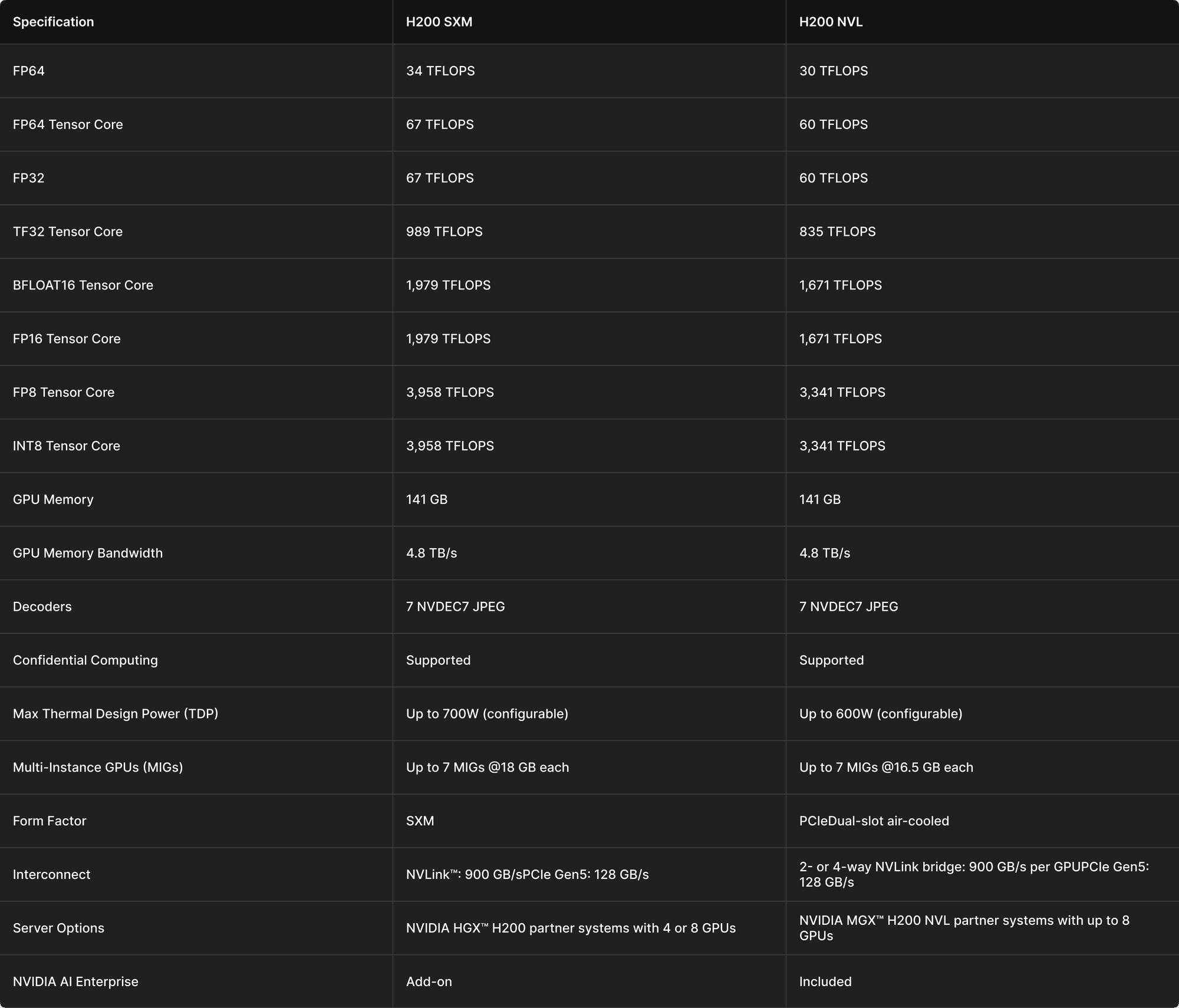Select the Server Options row label

(x=59, y=928)
